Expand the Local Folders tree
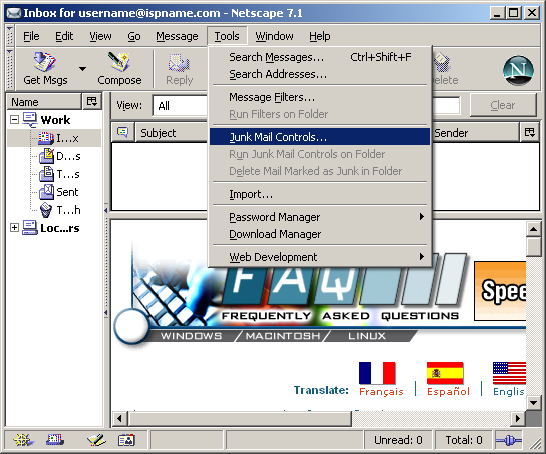 tap(14, 228)
